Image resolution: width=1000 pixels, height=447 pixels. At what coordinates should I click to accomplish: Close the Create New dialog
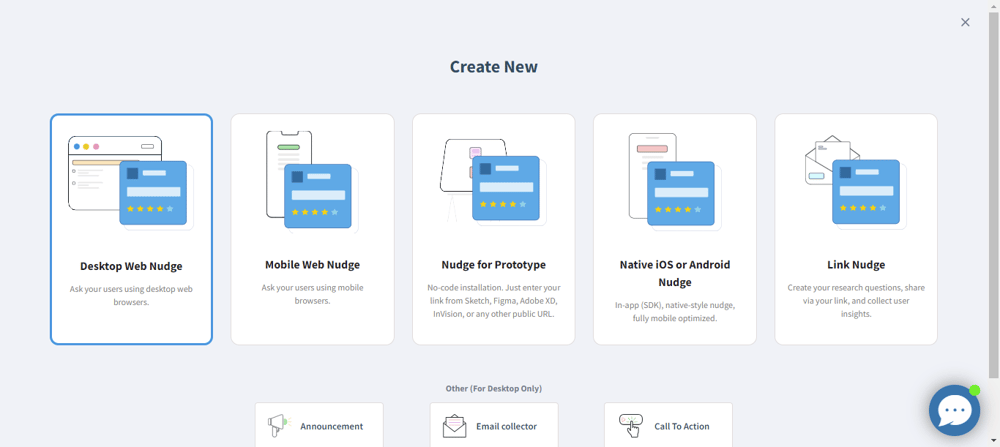click(x=965, y=22)
